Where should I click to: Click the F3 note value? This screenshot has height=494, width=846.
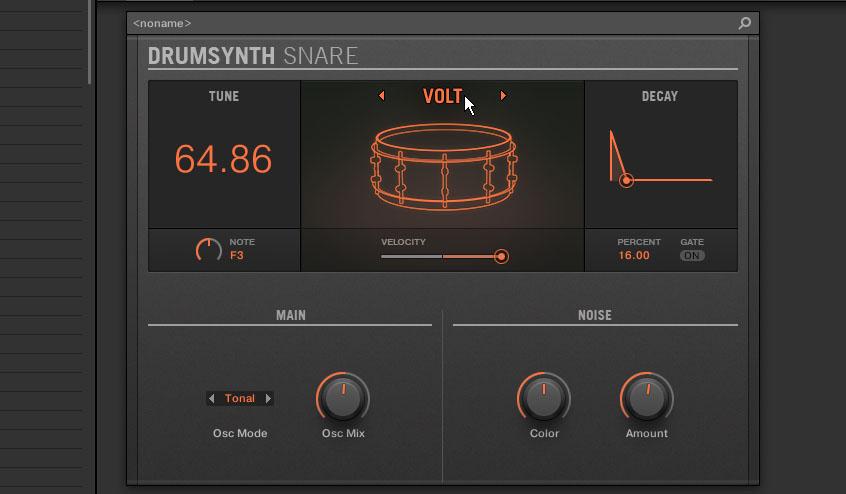click(237, 256)
